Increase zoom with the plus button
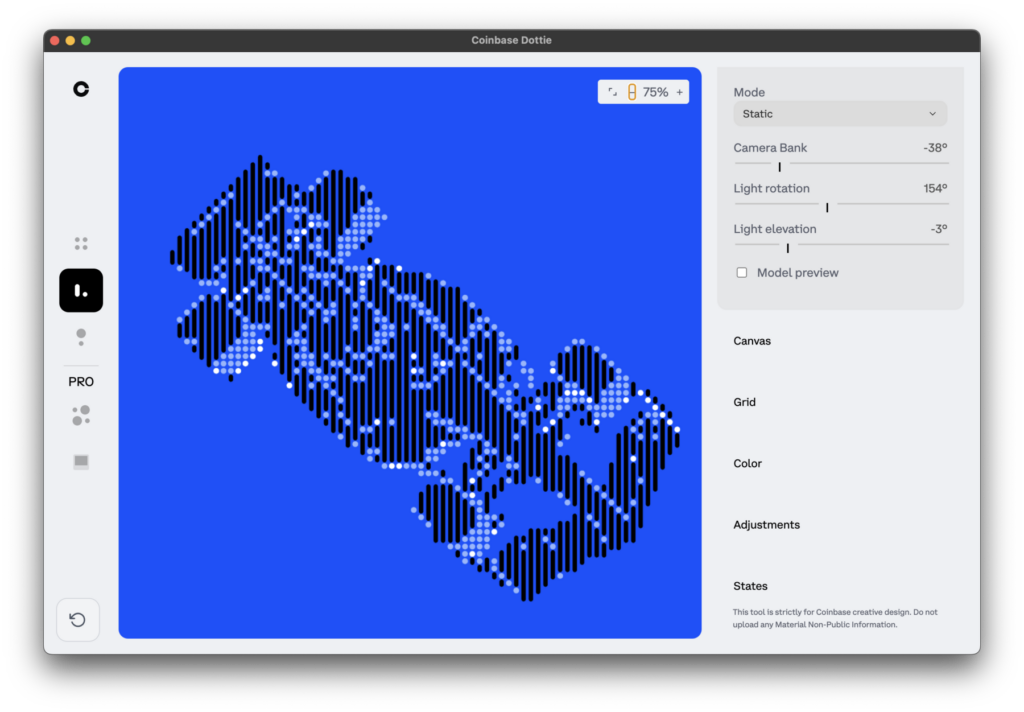Screen dimensions: 1024x712 click(x=680, y=92)
